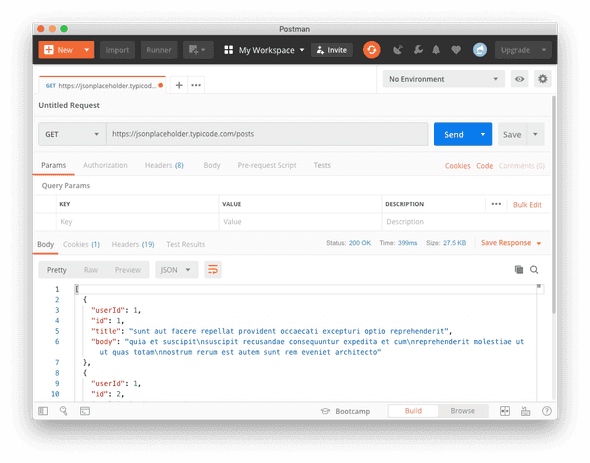Image resolution: width=590 pixels, height=463 pixels.
Task: Open the find and replace icon in status bar
Action: click(x=64, y=411)
